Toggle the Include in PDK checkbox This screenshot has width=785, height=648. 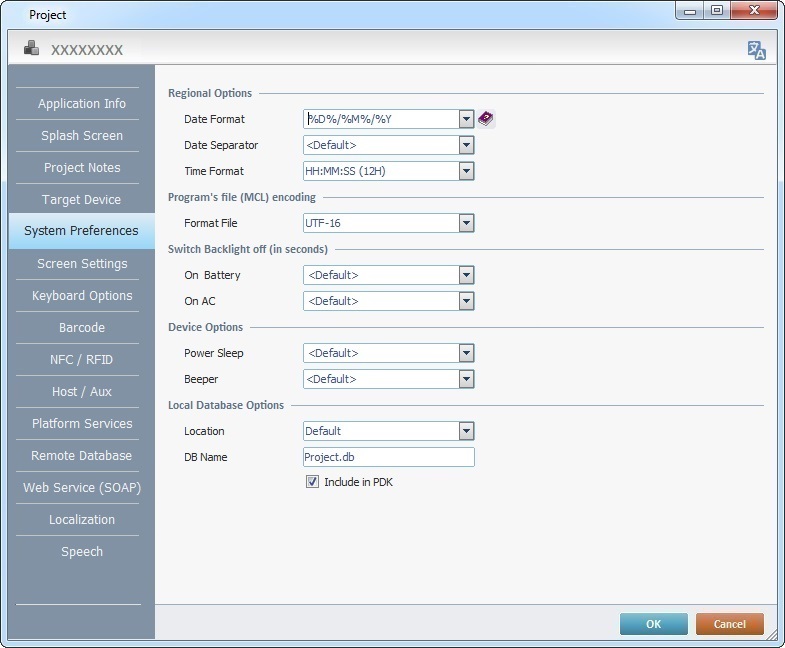[x=312, y=482]
